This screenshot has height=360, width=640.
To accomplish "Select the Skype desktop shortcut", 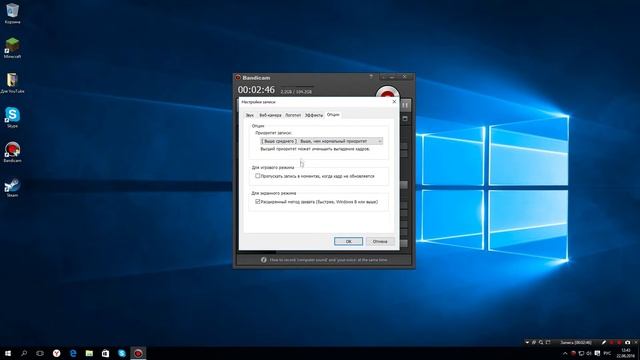I will pyautogui.click(x=12, y=117).
